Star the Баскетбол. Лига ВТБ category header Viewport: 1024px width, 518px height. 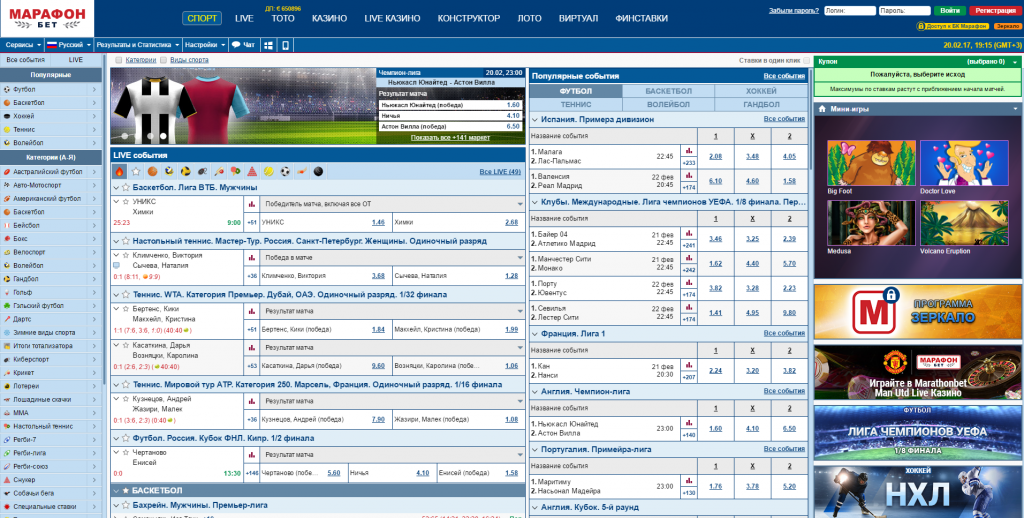[125, 187]
